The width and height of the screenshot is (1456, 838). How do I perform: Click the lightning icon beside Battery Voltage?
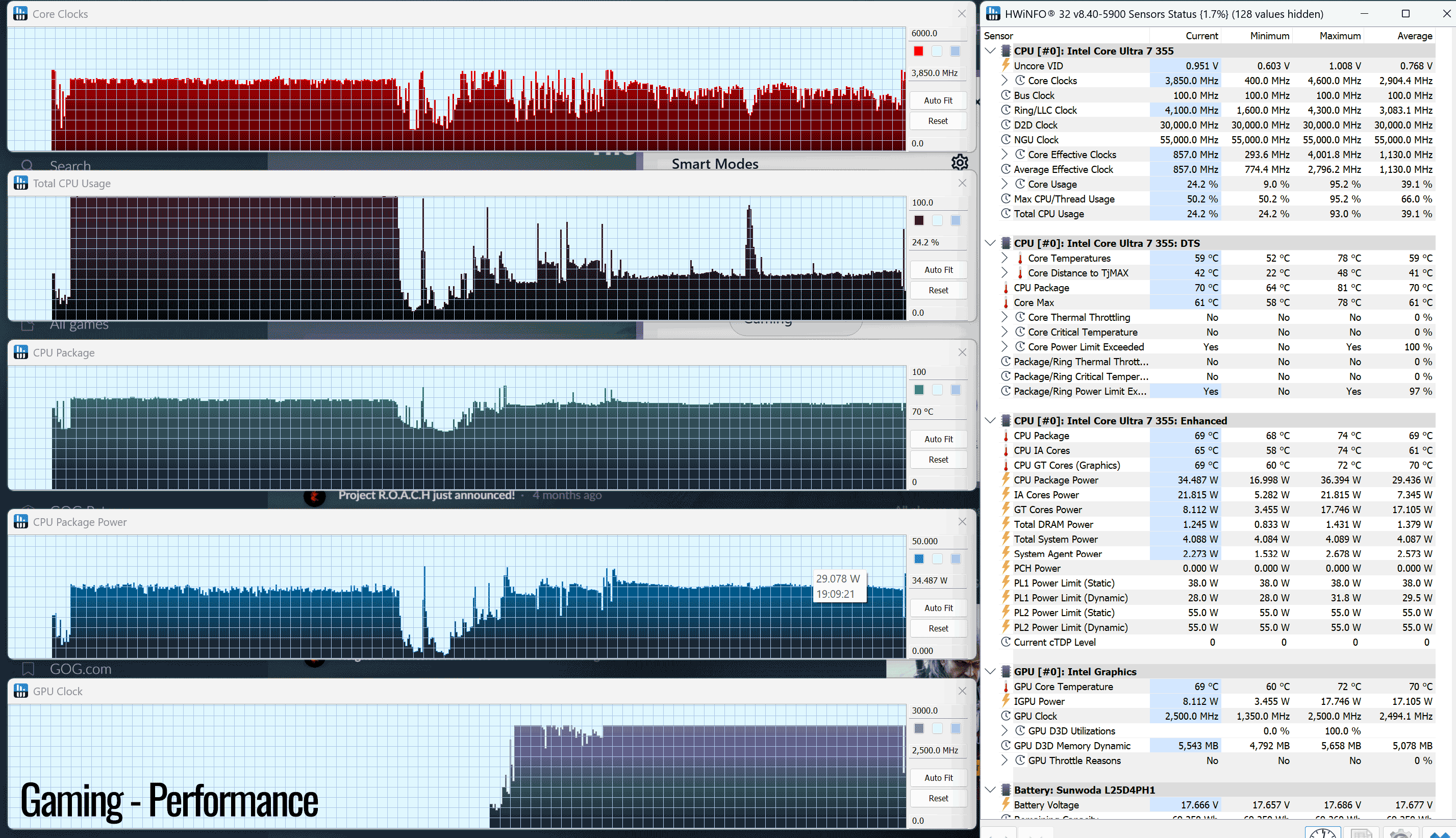click(1006, 804)
